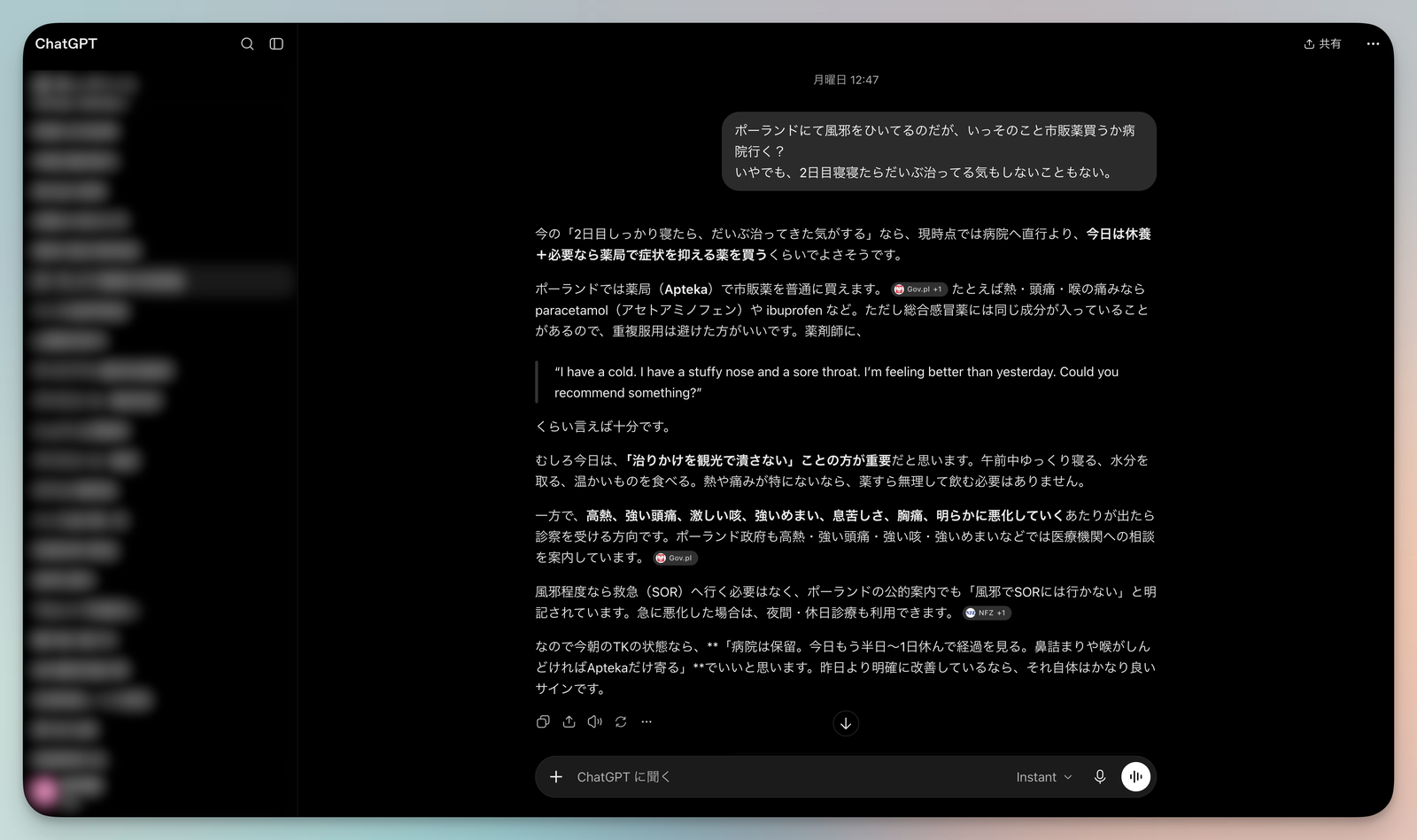Image resolution: width=1417 pixels, height=840 pixels.
Task: Click the quoted English 'I have a cold' text
Action: (836, 382)
